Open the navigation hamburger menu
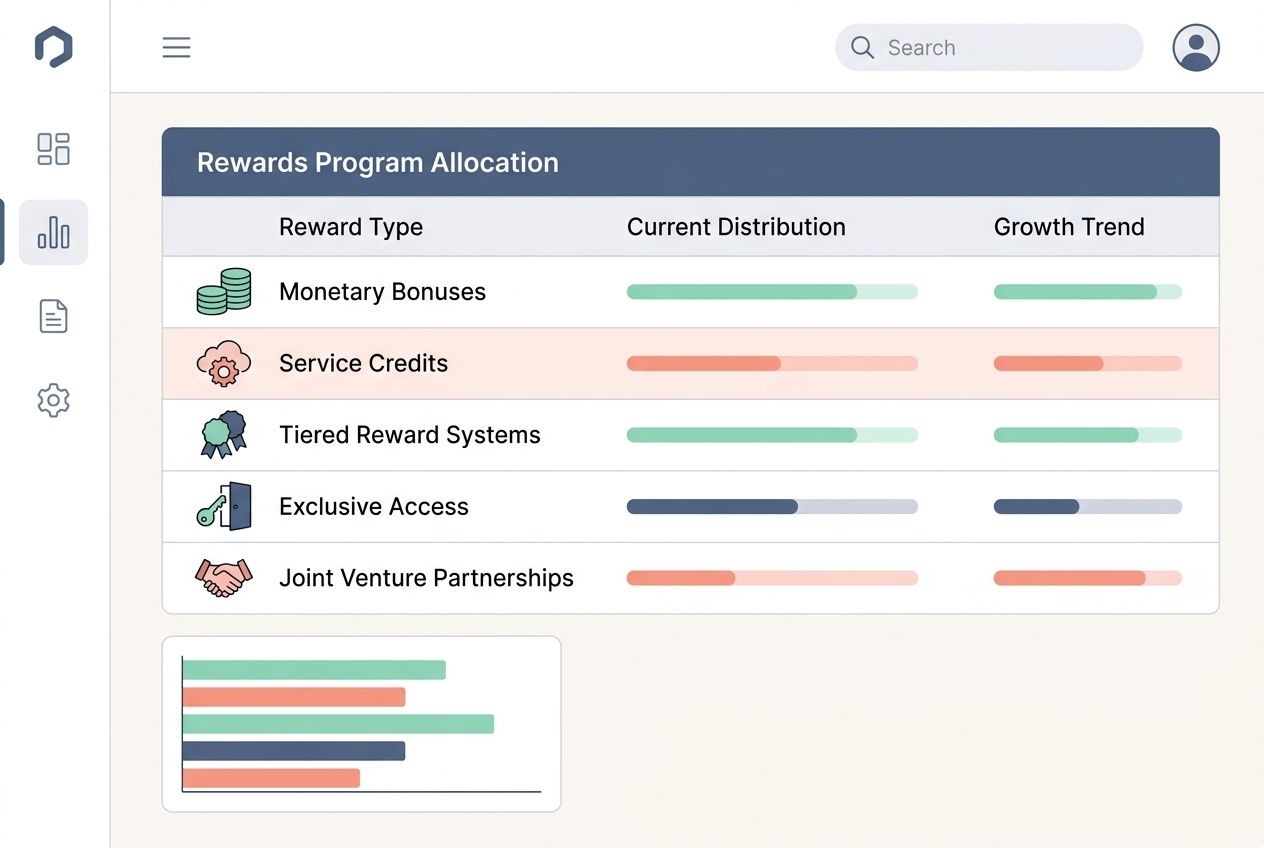1264x848 pixels. [x=176, y=47]
